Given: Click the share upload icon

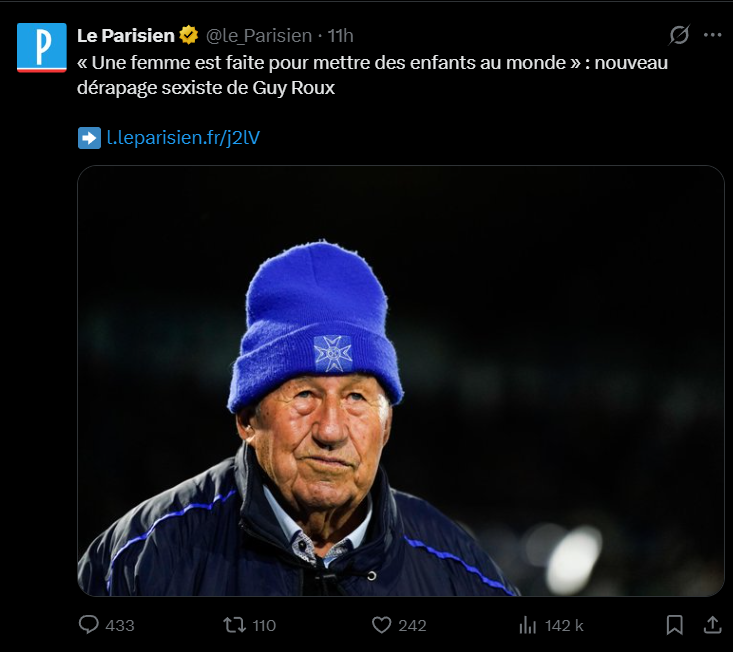Looking at the screenshot, I should (712, 625).
